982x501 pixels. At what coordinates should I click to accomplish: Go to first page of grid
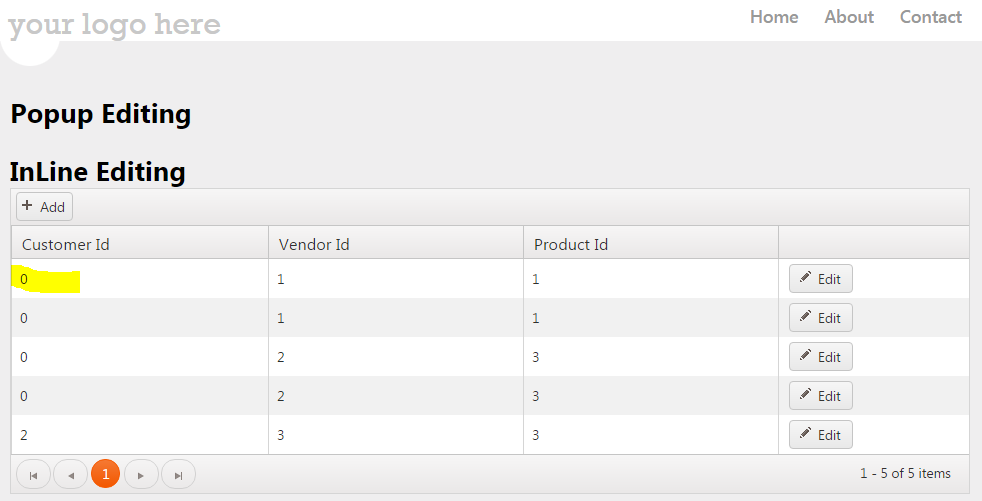click(x=33, y=474)
